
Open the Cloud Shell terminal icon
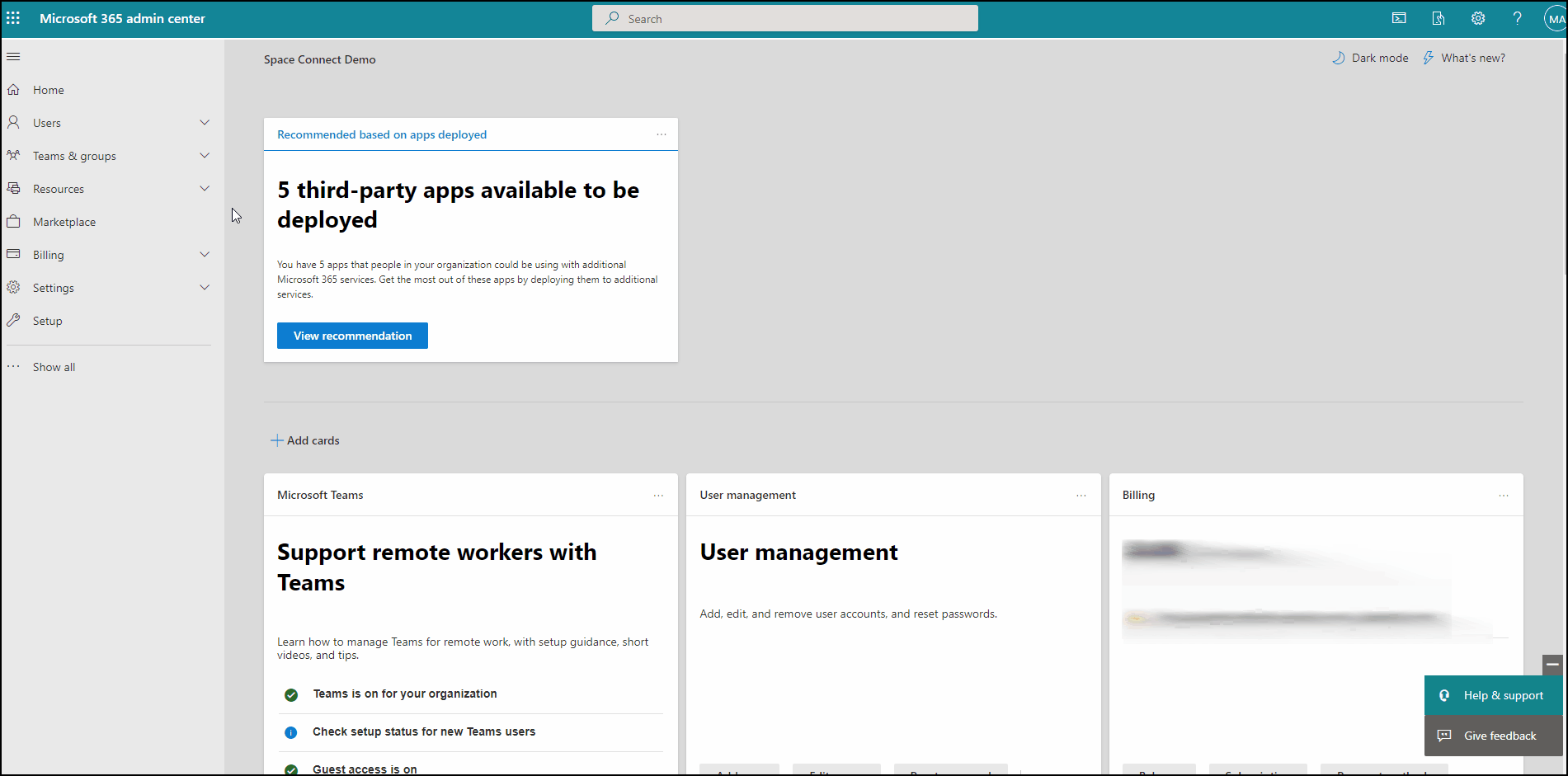1399,18
